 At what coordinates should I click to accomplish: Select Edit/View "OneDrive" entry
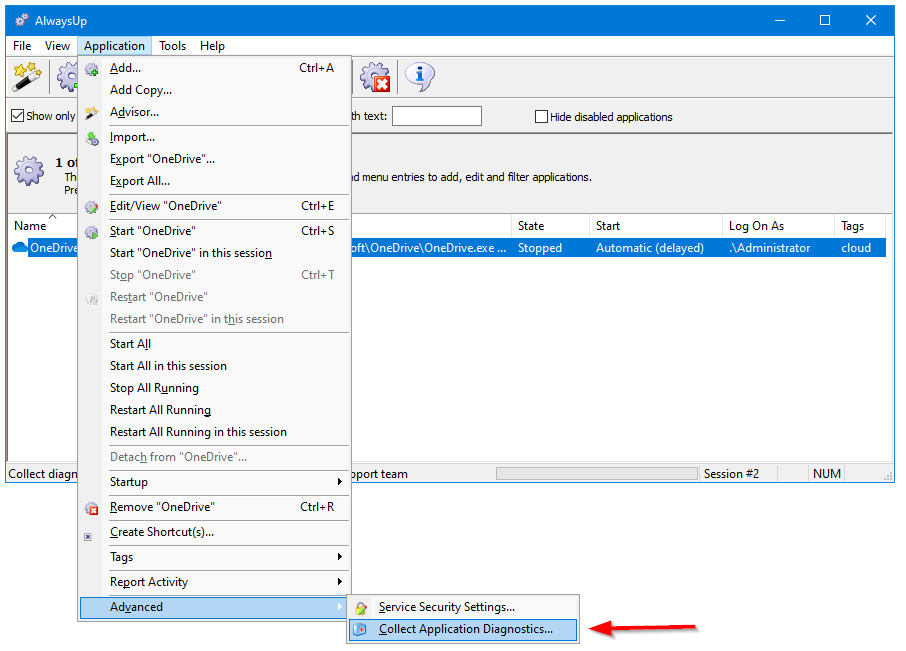[214, 206]
